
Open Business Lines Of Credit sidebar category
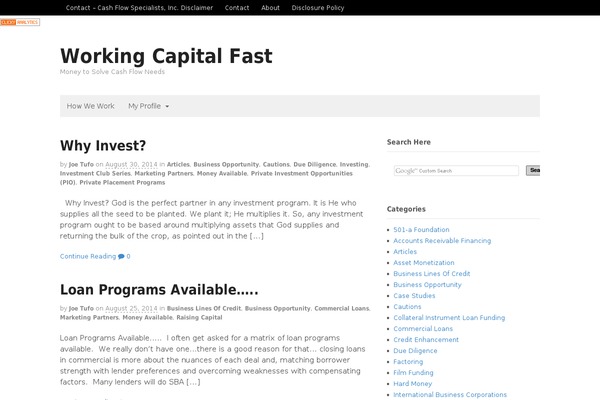(x=432, y=274)
